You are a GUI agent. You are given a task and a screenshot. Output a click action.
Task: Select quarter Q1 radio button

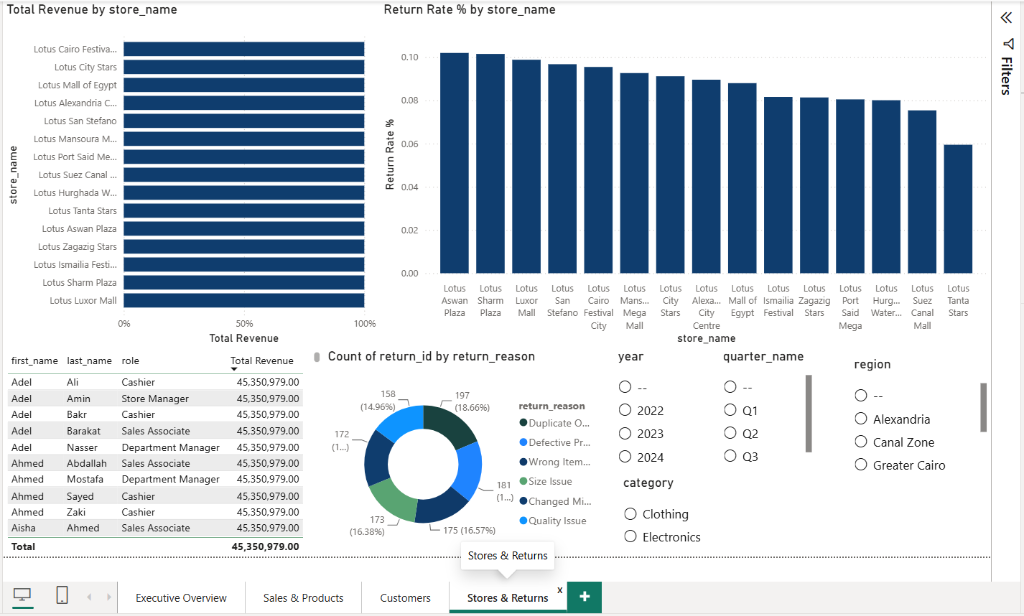coord(730,410)
